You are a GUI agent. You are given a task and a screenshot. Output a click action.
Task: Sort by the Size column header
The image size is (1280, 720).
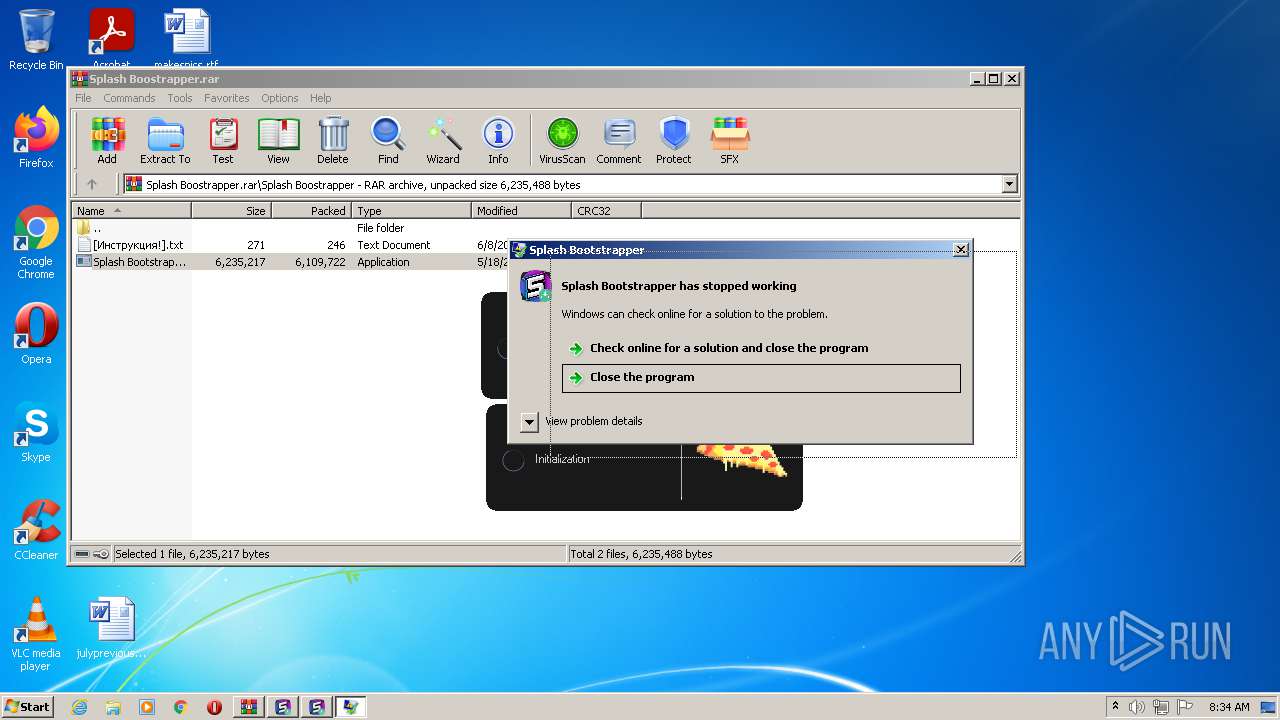(231, 211)
